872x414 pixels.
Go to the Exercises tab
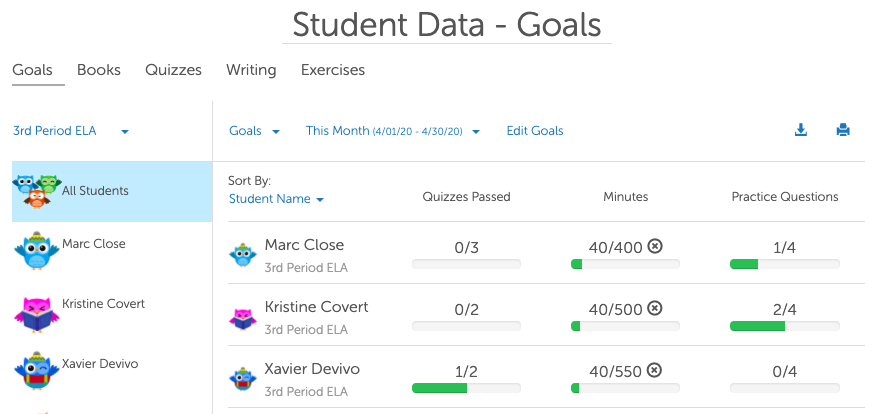pyautogui.click(x=332, y=70)
